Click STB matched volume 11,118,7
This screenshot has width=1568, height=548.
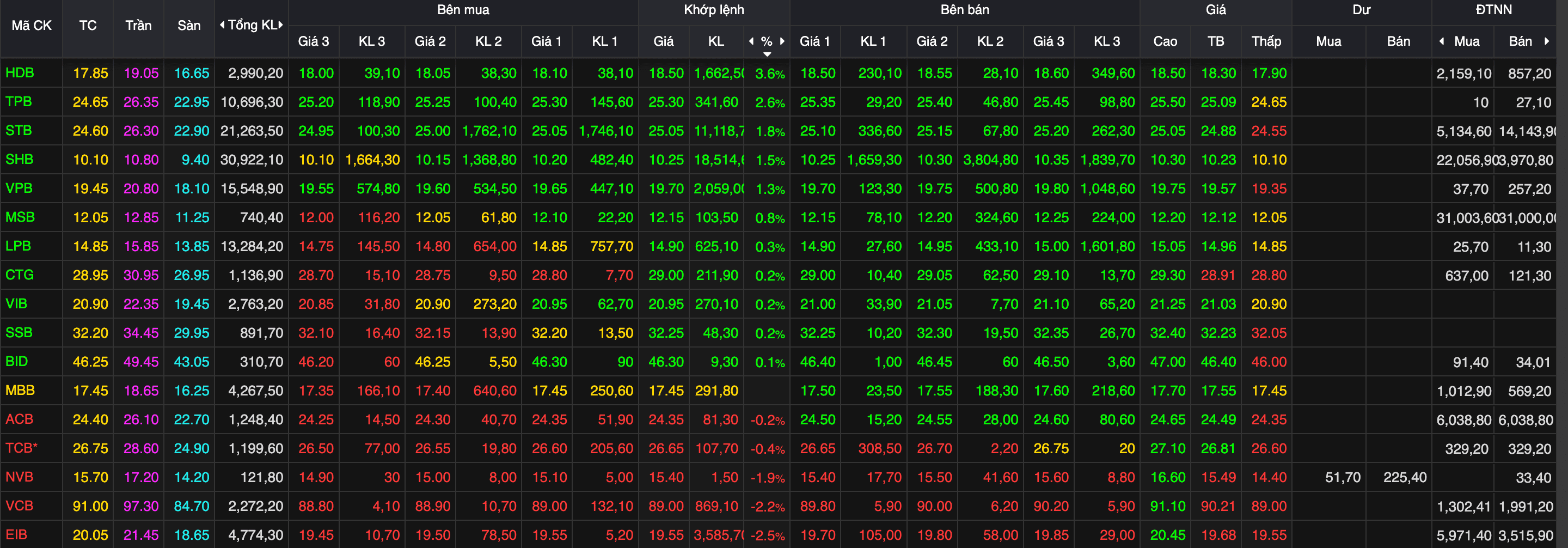click(719, 131)
